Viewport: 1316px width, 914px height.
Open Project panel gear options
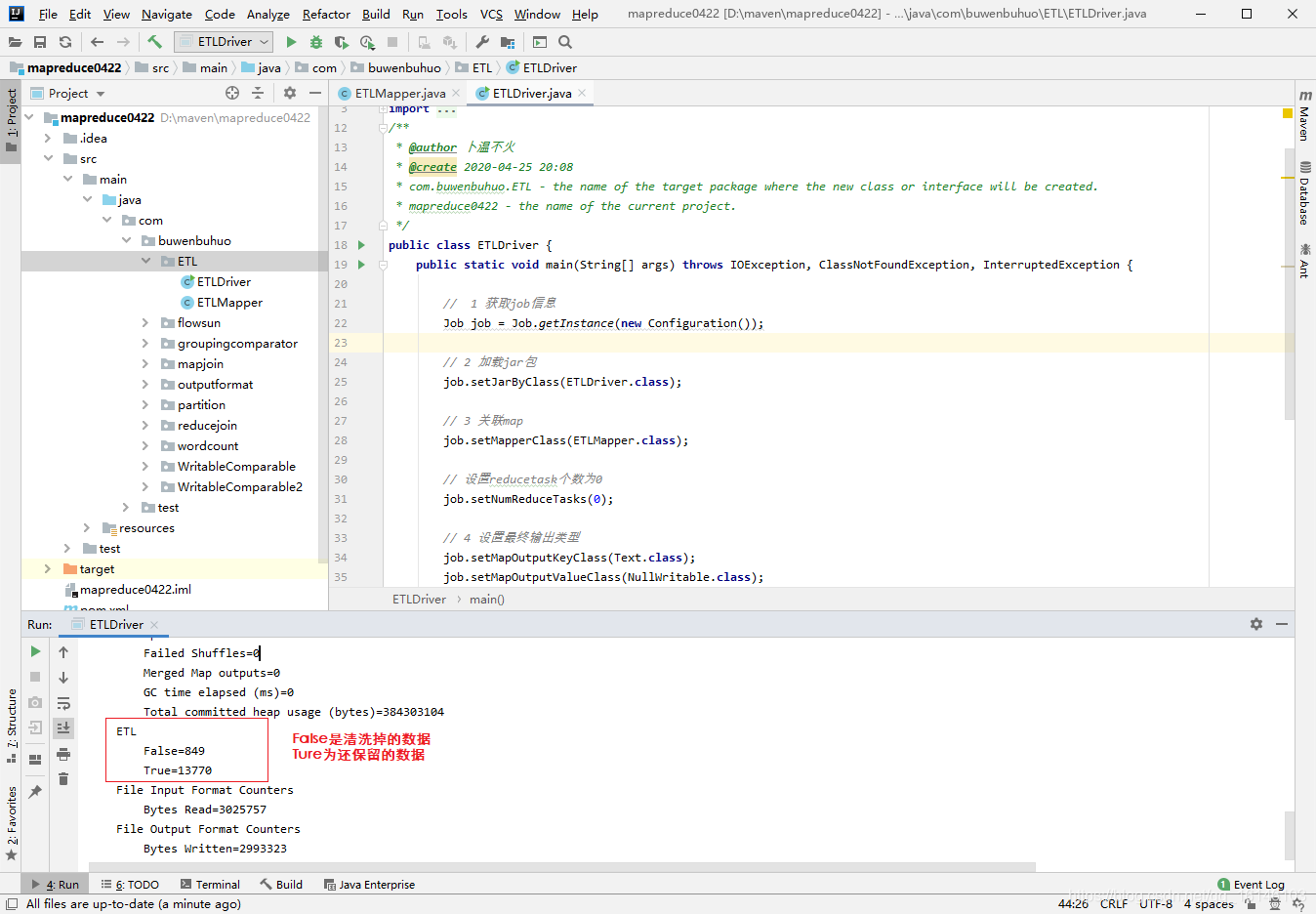pyautogui.click(x=290, y=93)
